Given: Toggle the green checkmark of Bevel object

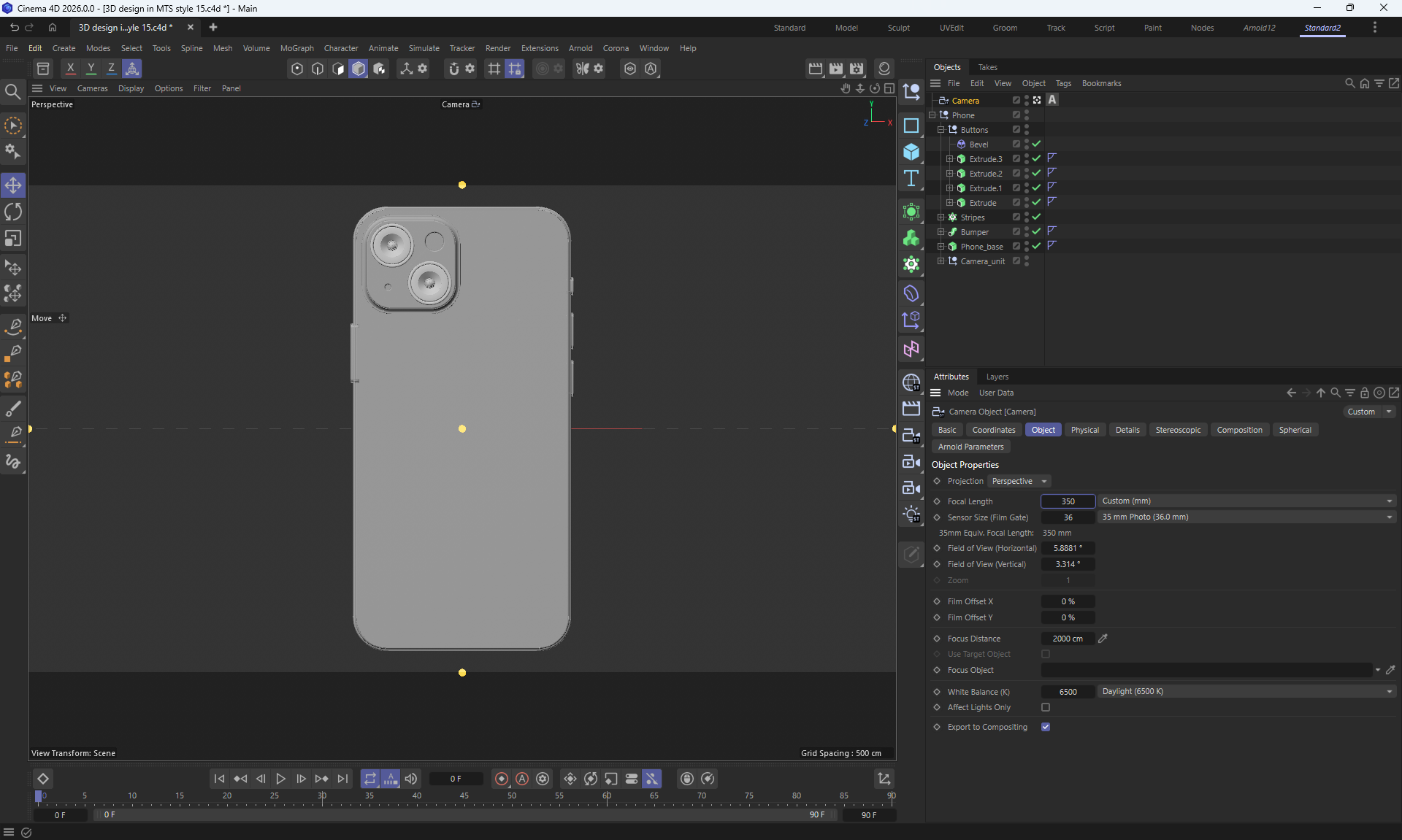Looking at the screenshot, I should [x=1036, y=144].
